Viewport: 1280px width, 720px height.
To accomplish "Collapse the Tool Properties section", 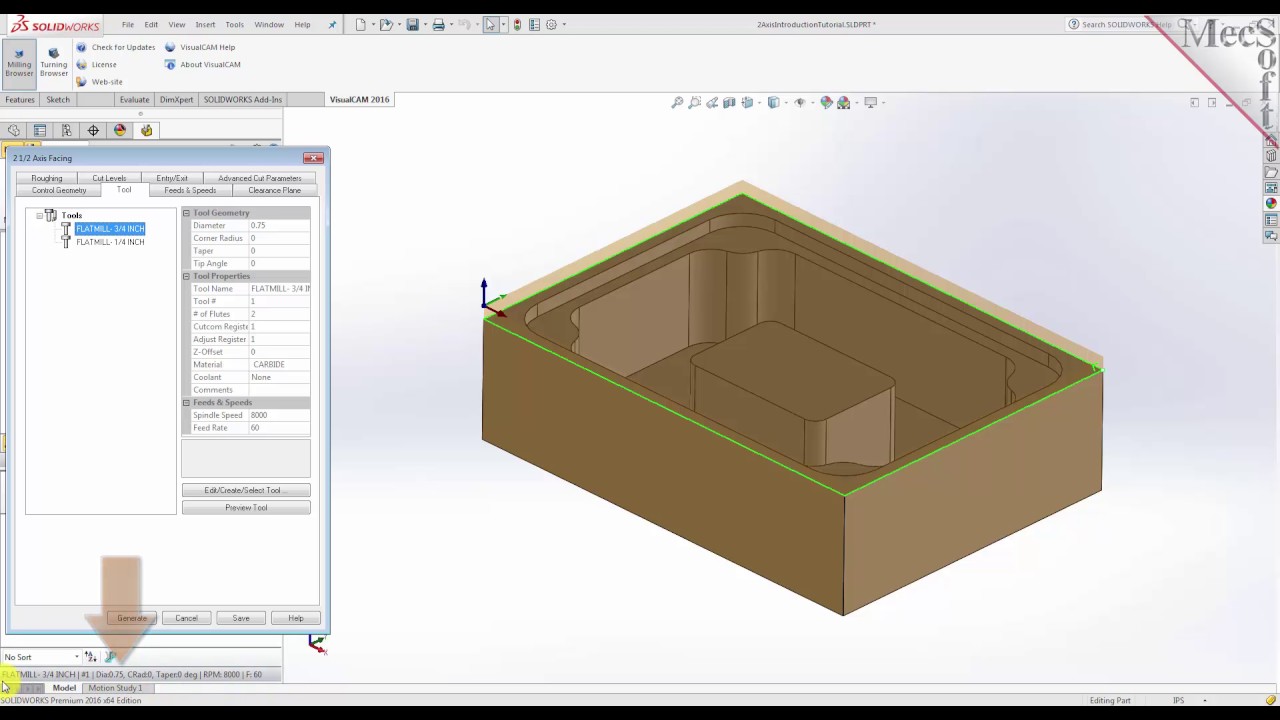I will pyautogui.click(x=186, y=276).
